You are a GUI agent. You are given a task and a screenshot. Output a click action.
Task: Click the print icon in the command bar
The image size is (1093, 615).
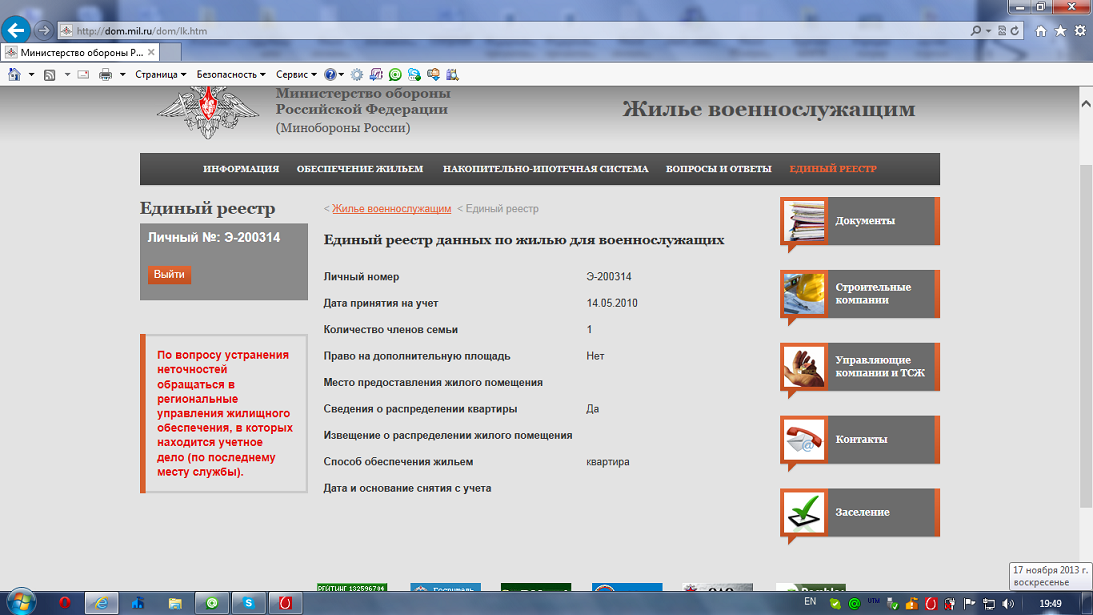[x=105, y=74]
